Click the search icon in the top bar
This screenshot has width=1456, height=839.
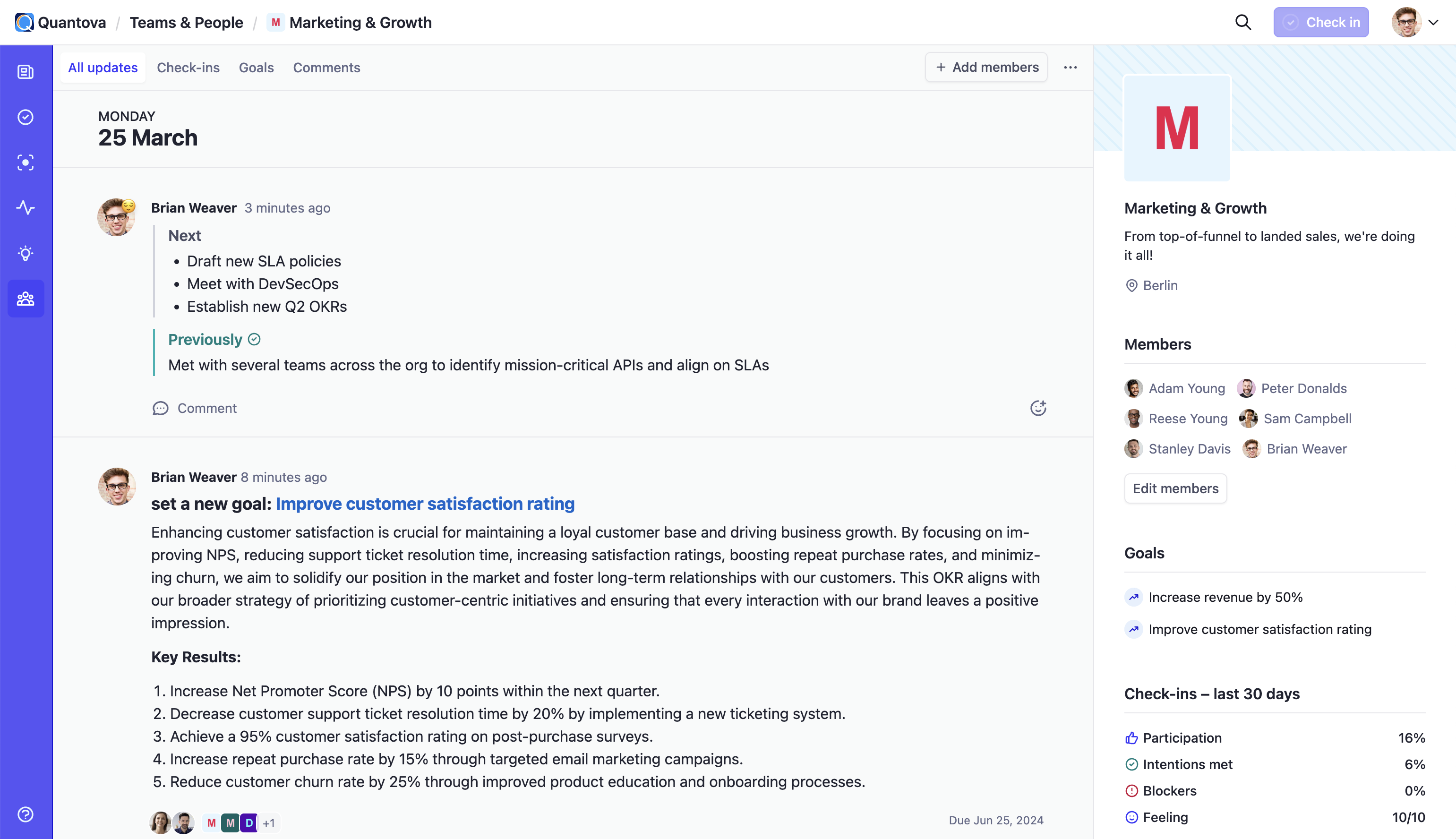1243,22
